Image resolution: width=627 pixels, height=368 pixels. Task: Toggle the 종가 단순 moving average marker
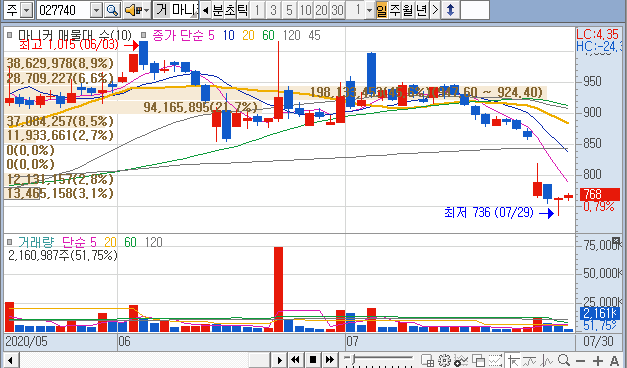[x=144, y=35]
